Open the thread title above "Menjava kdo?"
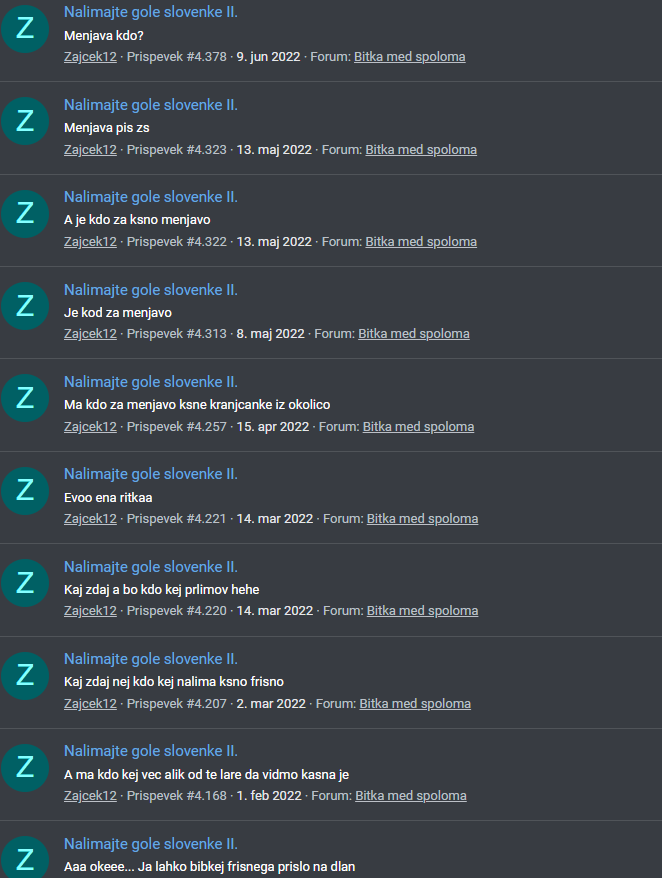Screen dimensions: 662x878 pos(151,12)
